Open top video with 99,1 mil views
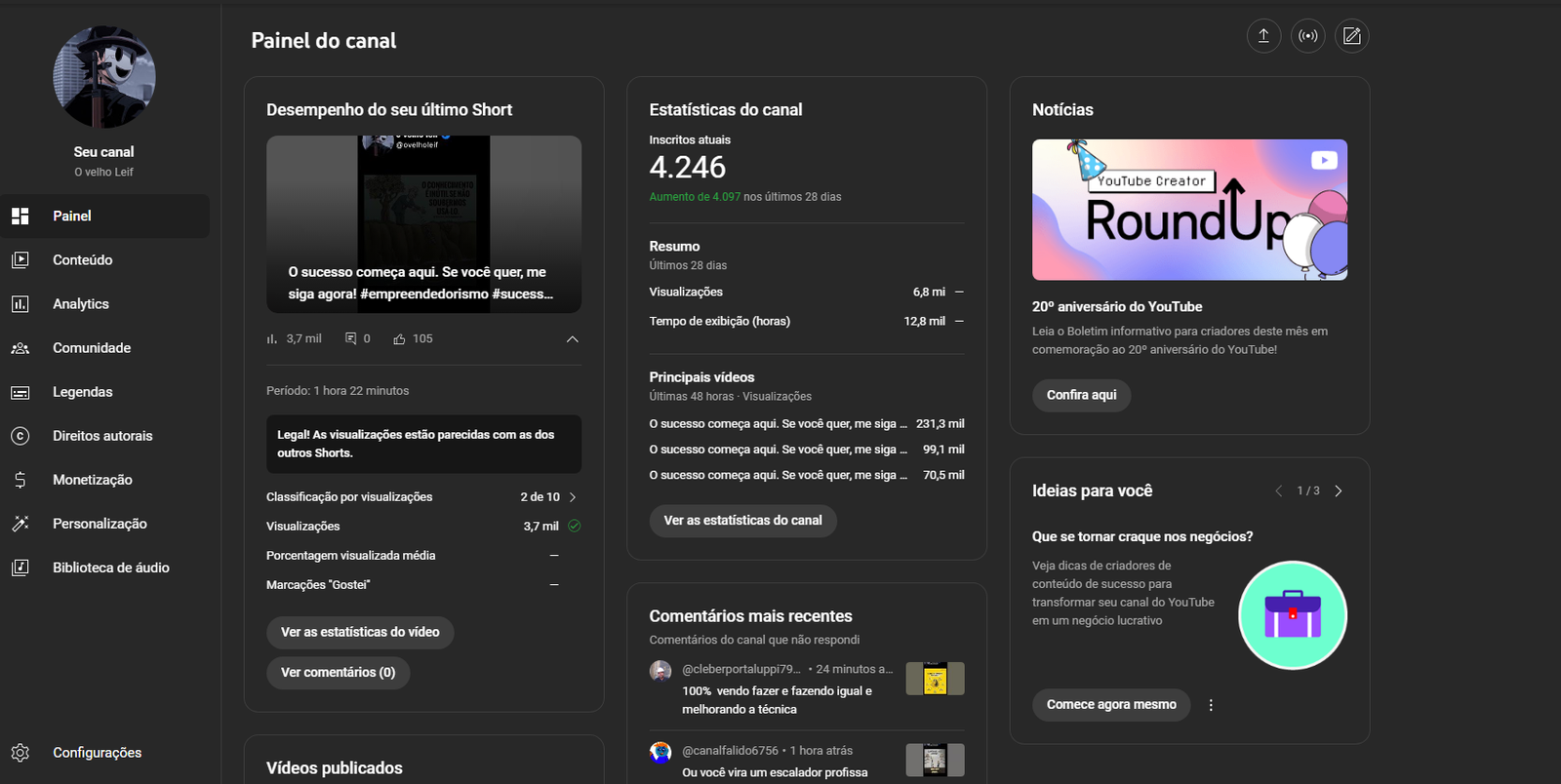The height and width of the screenshot is (784, 1561). click(807, 450)
